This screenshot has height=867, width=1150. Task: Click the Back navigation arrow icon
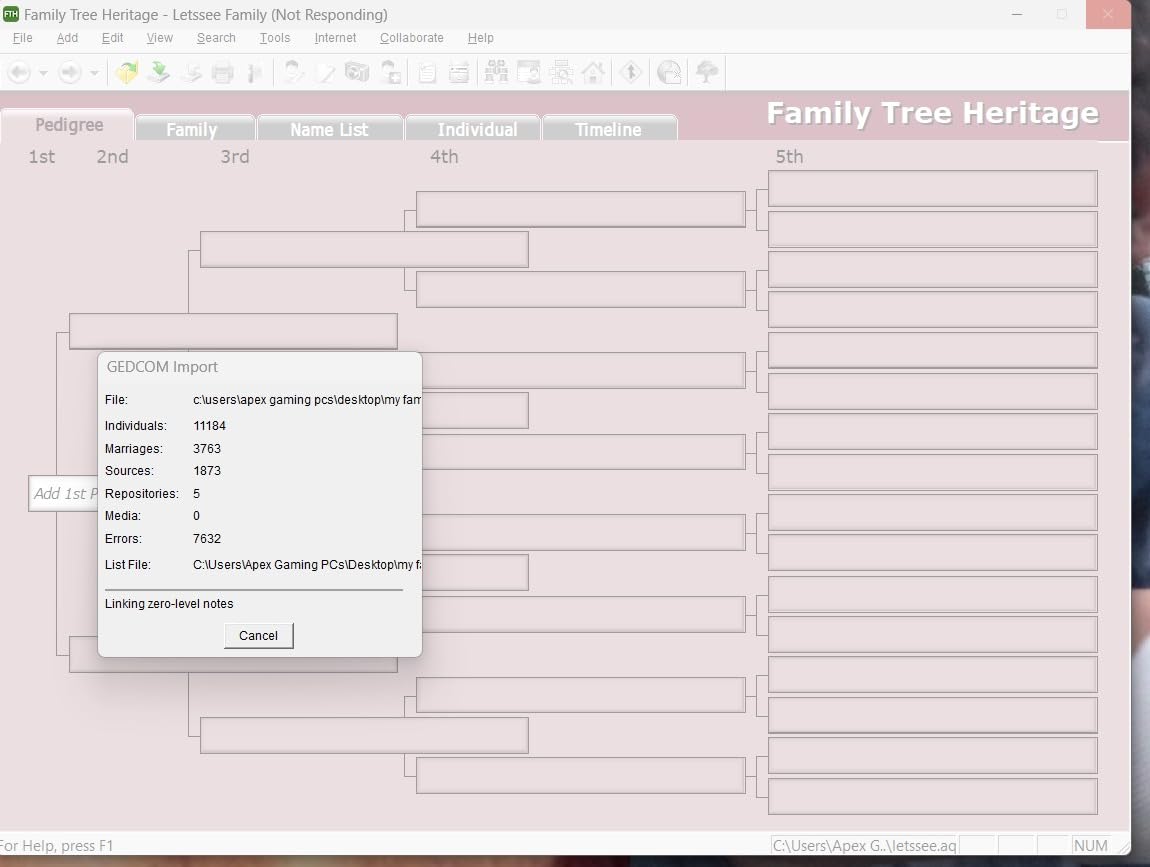tap(19, 73)
